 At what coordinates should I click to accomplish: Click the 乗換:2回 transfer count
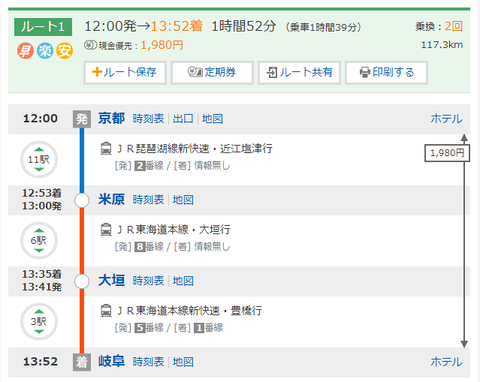pyautogui.click(x=439, y=26)
